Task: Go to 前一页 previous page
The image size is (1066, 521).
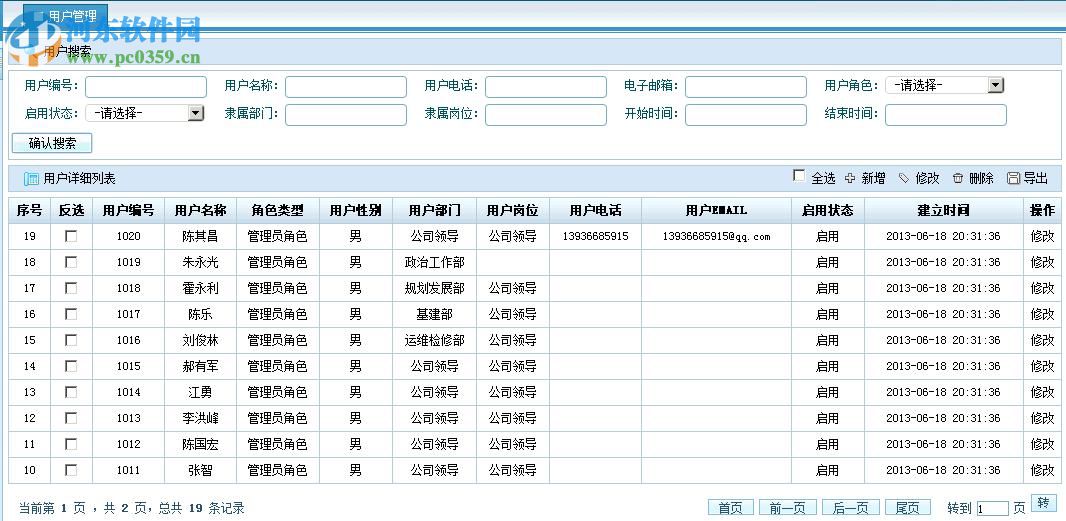Action: [787, 507]
